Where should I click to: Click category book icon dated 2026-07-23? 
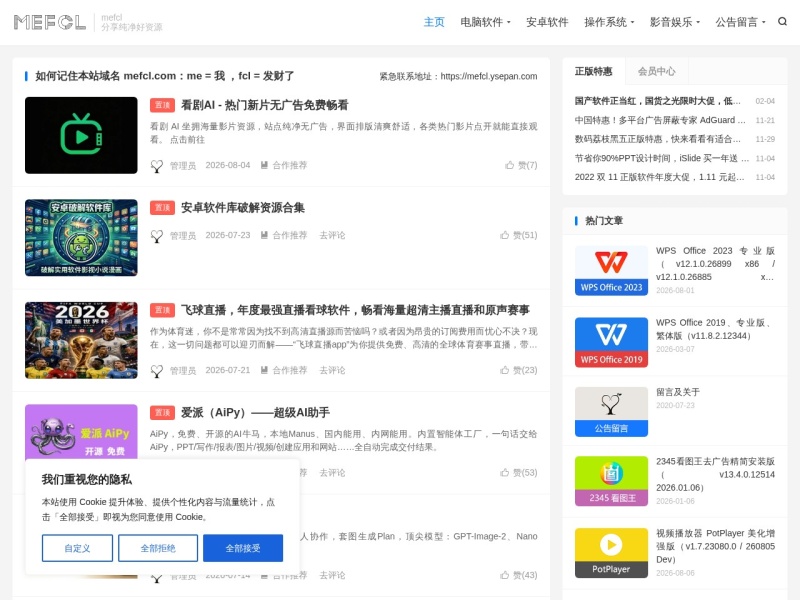click(264, 235)
